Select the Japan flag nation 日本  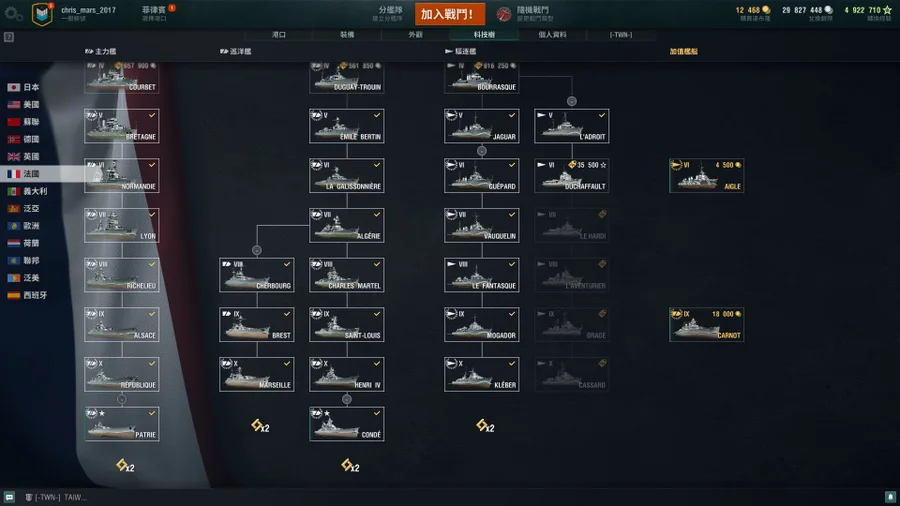(23, 87)
